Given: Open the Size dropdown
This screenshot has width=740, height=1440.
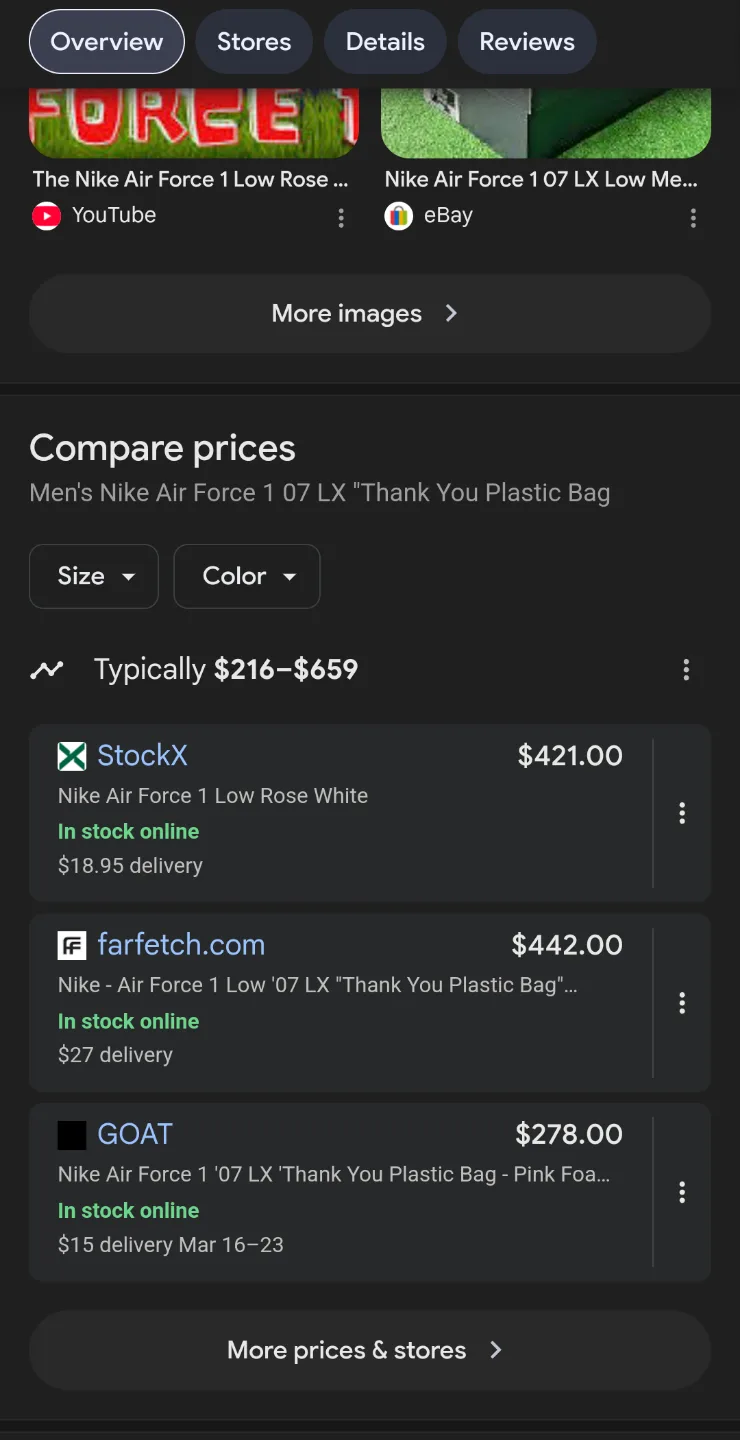Looking at the screenshot, I should point(93,576).
